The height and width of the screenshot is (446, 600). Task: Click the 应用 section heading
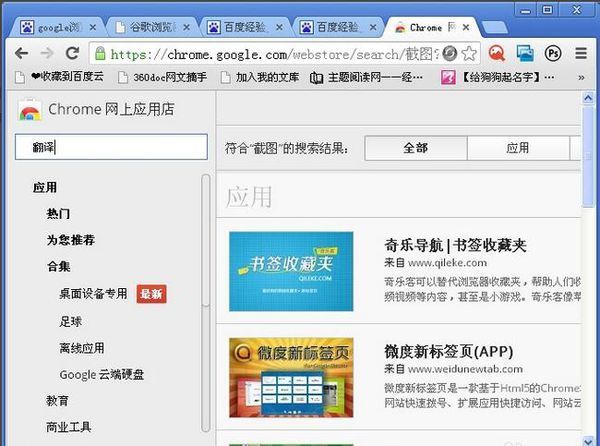click(249, 197)
